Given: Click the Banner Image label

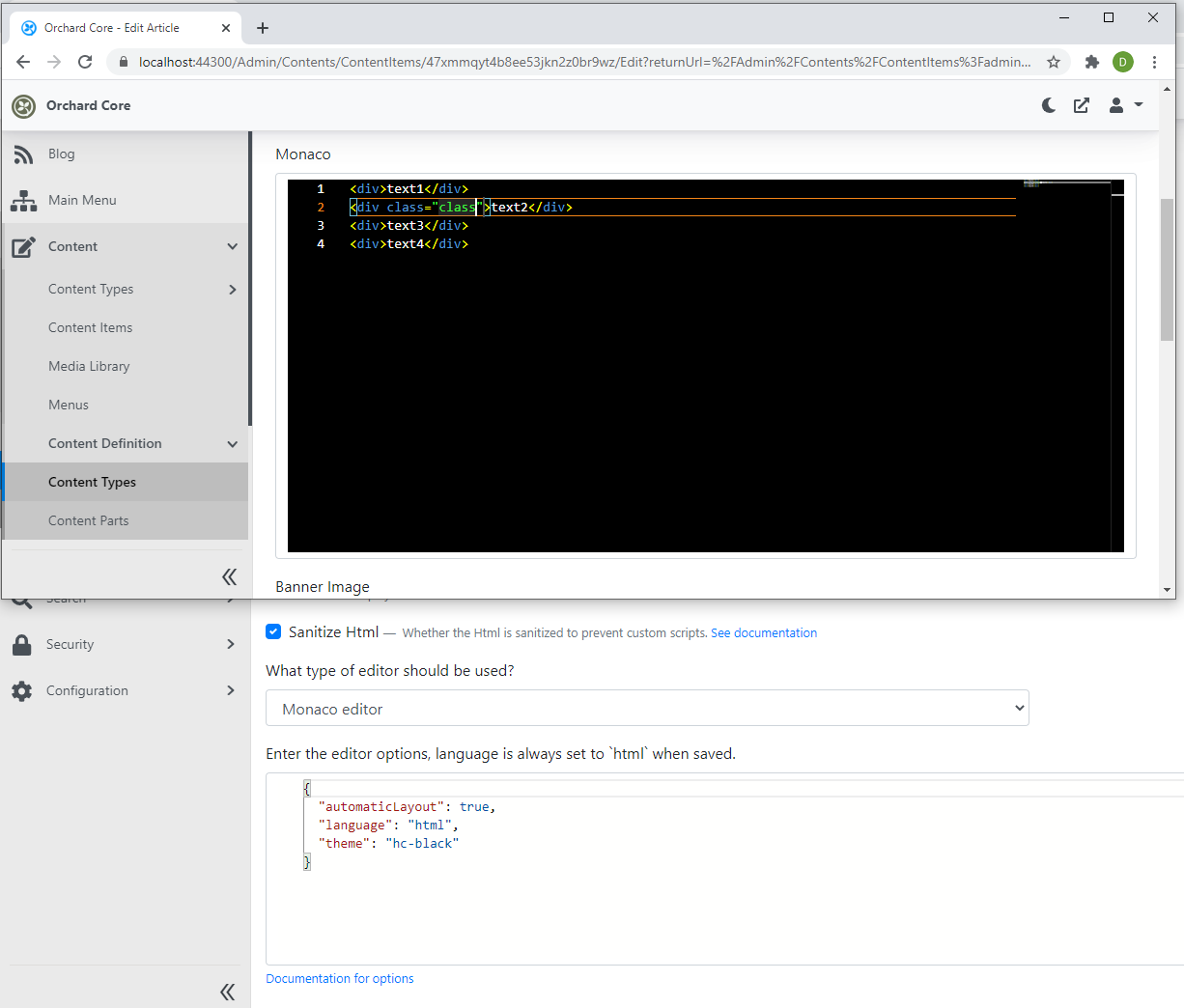Looking at the screenshot, I should coord(323,587).
